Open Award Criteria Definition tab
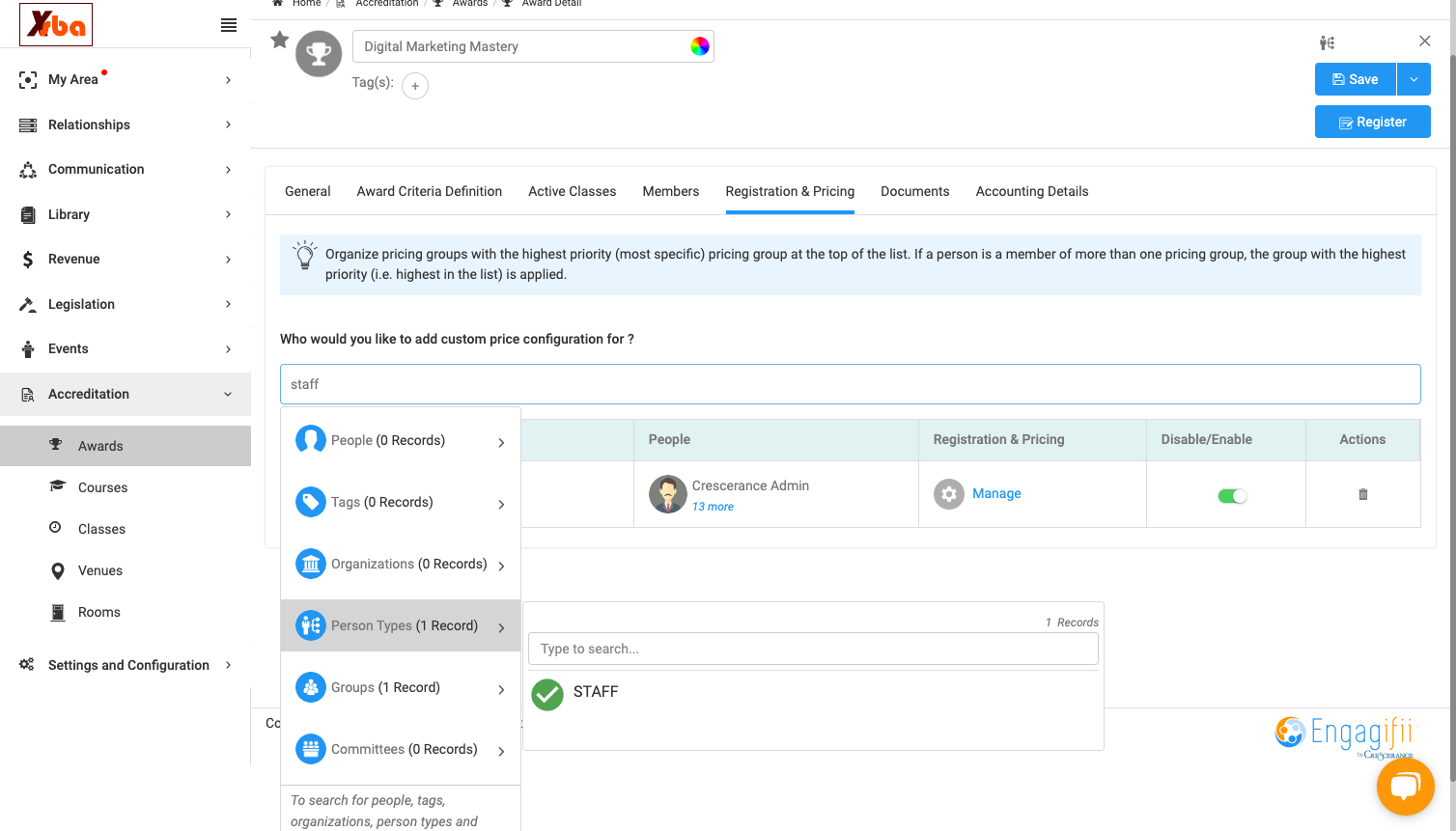Viewport: 1456px width, 831px height. click(430, 191)
